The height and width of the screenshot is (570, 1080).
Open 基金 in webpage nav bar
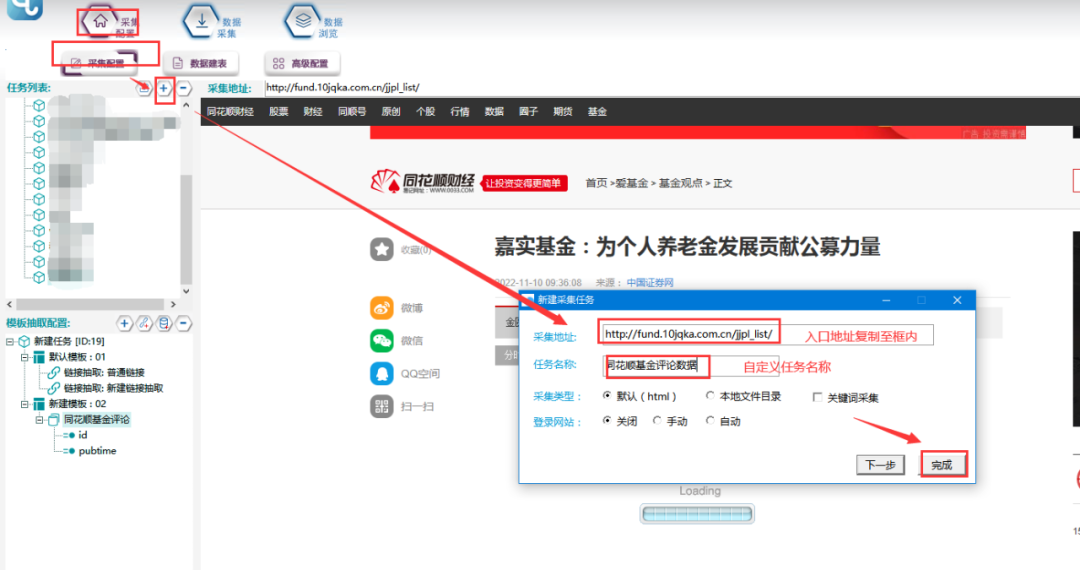click(x=597, y=112)
